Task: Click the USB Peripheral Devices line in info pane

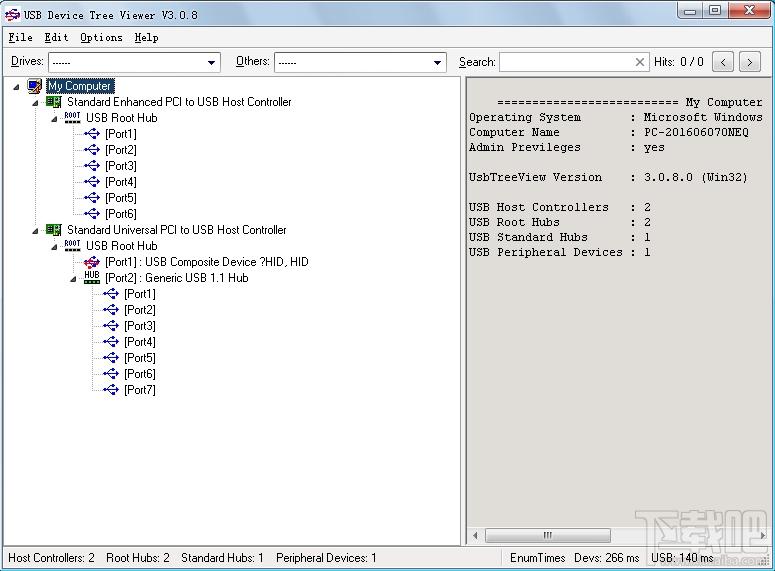Action: pos(560,253)
